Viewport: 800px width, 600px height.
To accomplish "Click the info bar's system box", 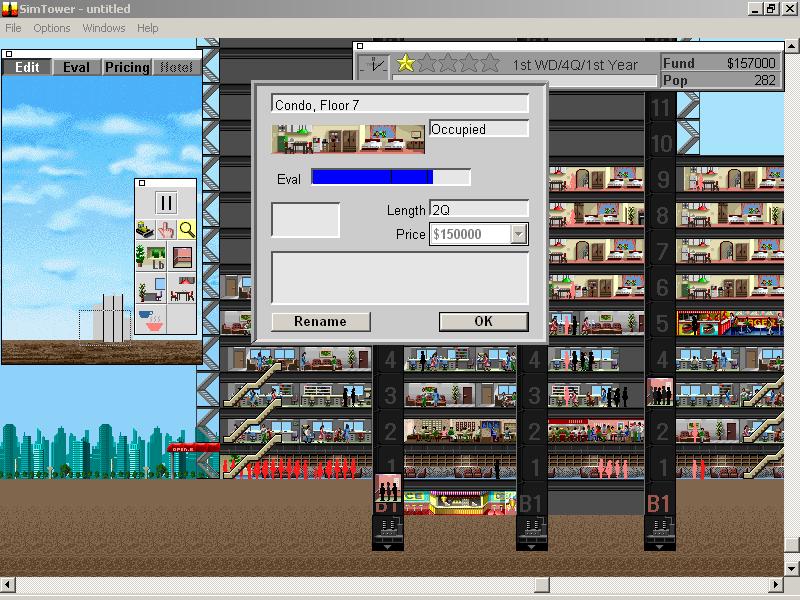I will coord(360,46).
